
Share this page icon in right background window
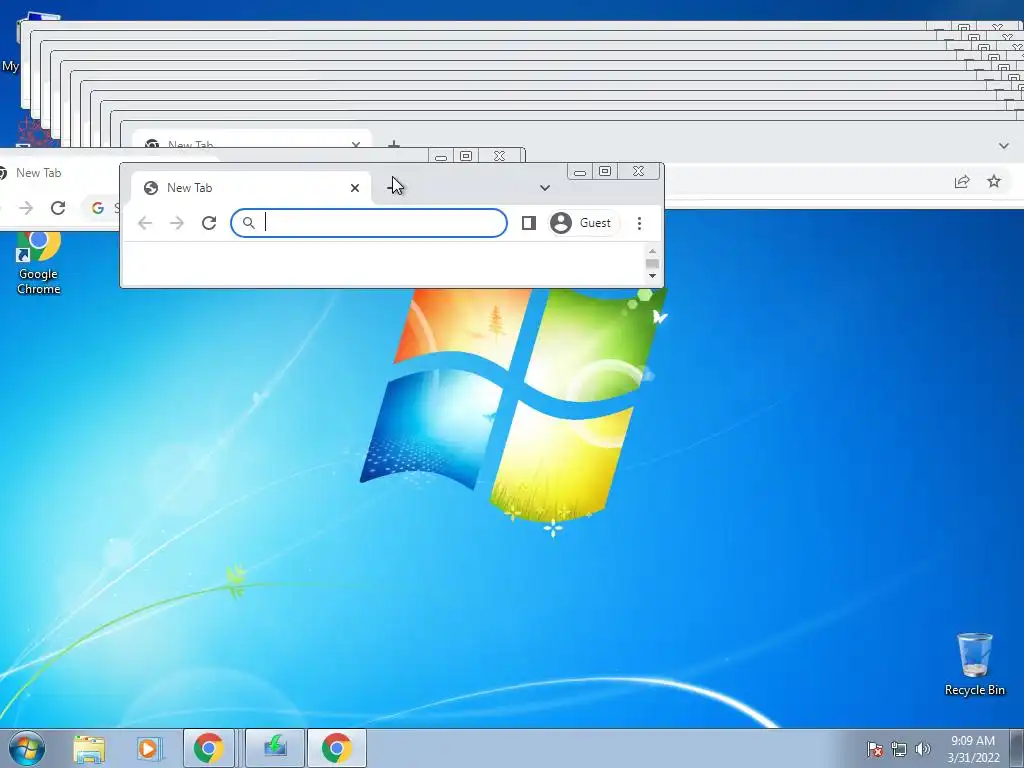962,182
